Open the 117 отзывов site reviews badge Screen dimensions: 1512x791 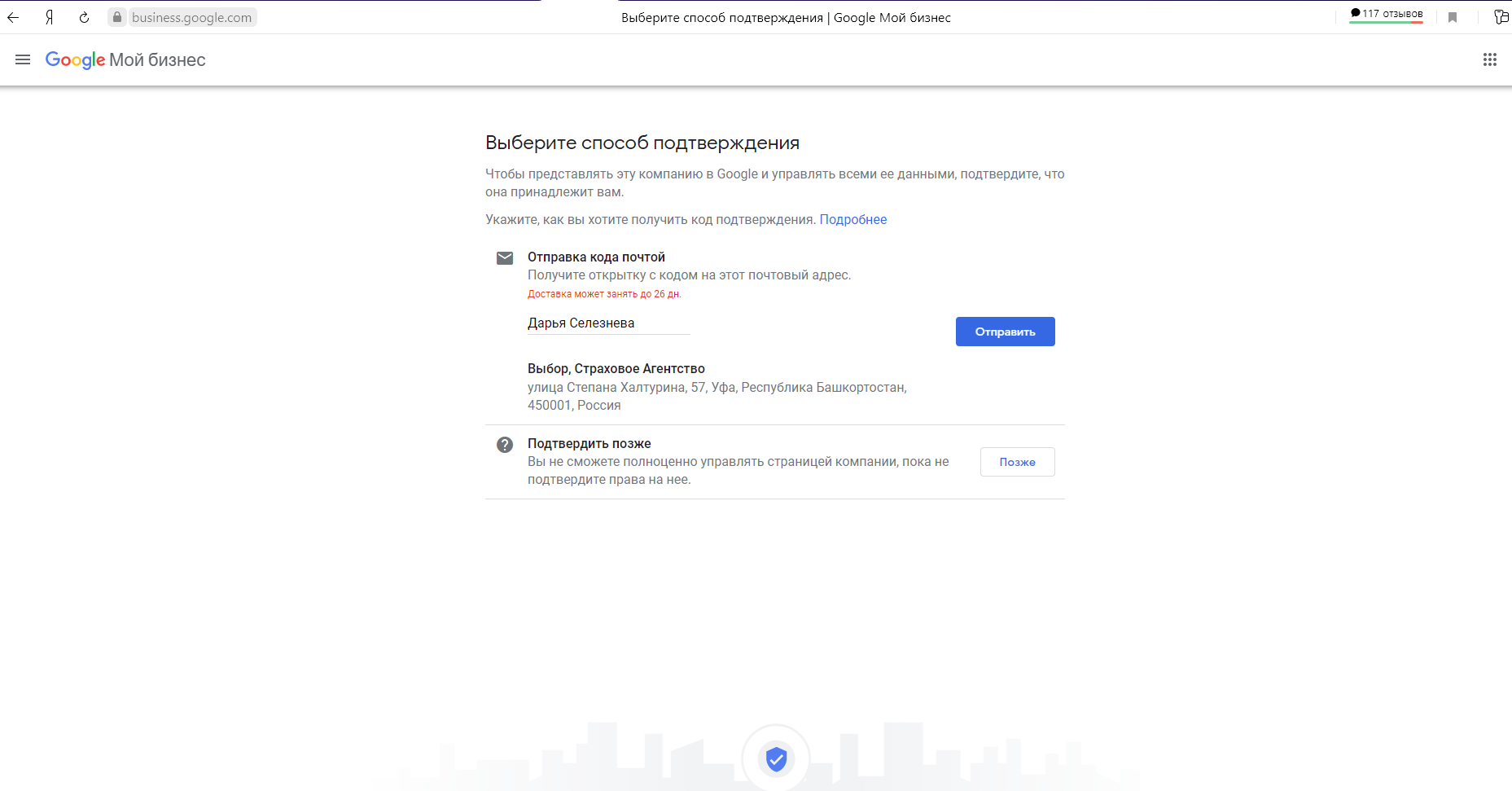click(x=1386, y=15)
